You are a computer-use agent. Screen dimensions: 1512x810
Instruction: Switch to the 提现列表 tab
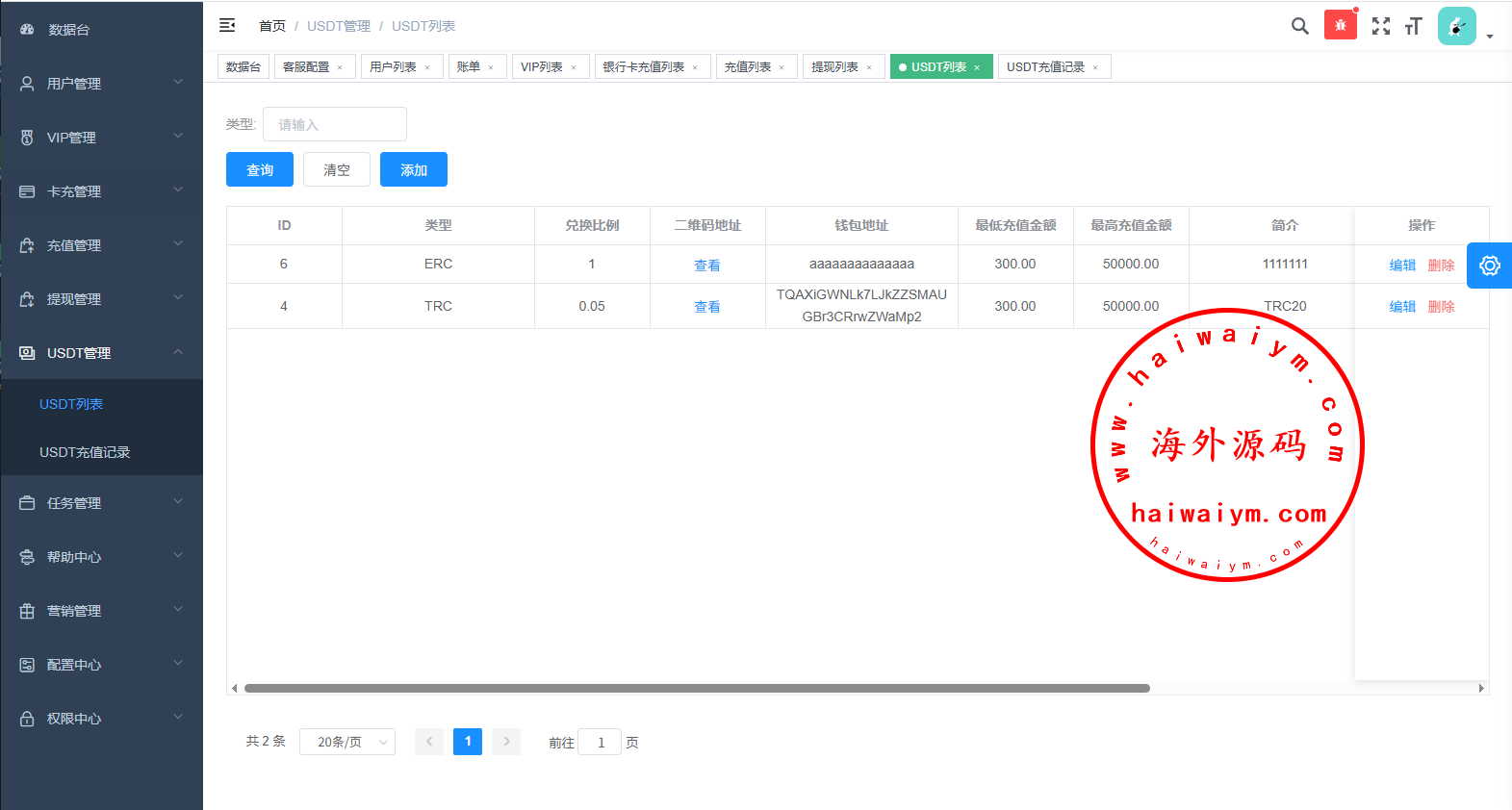[834, 66]
